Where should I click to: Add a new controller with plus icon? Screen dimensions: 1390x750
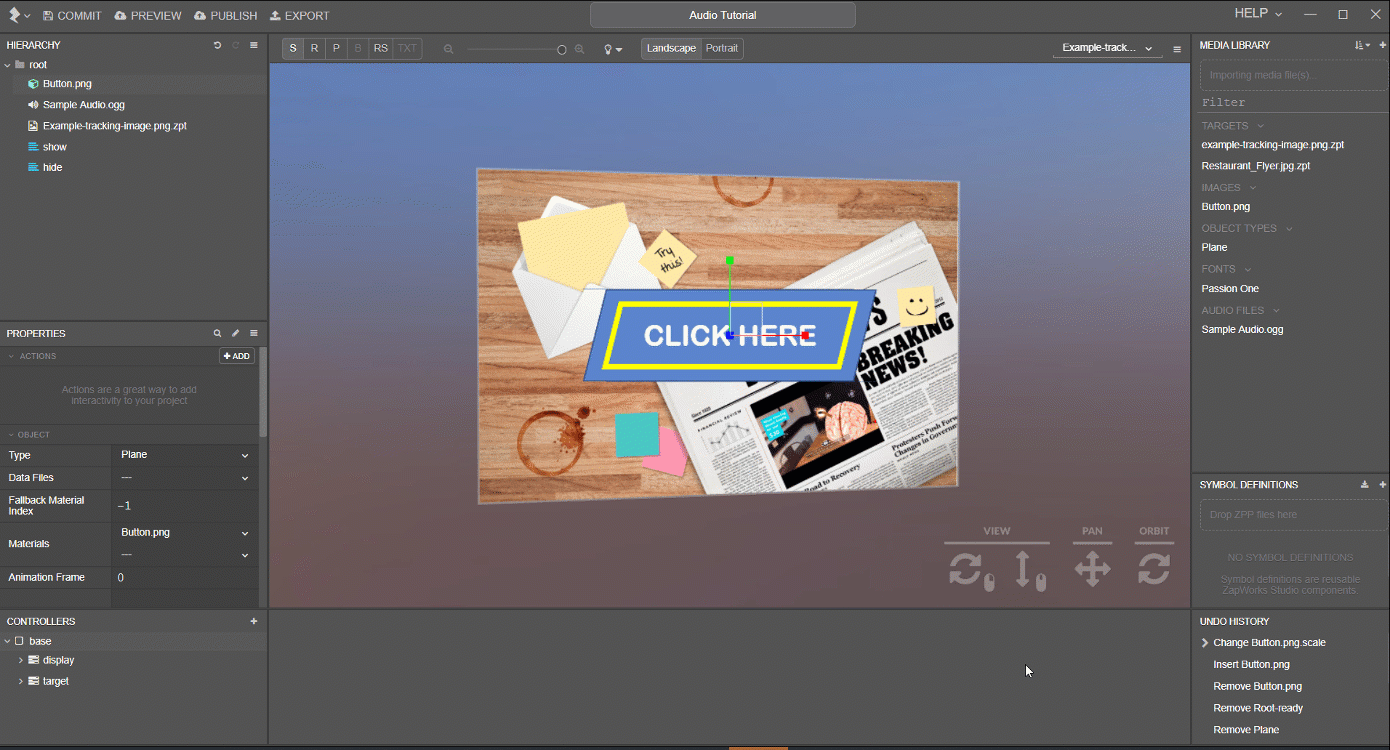[x=254, y=621]
